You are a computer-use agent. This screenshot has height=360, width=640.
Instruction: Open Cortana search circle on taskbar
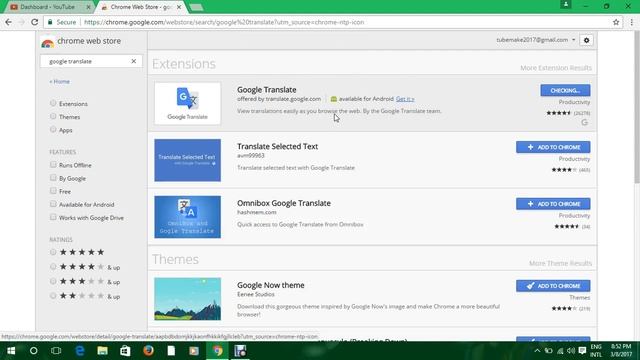click(x=33, y=351)
